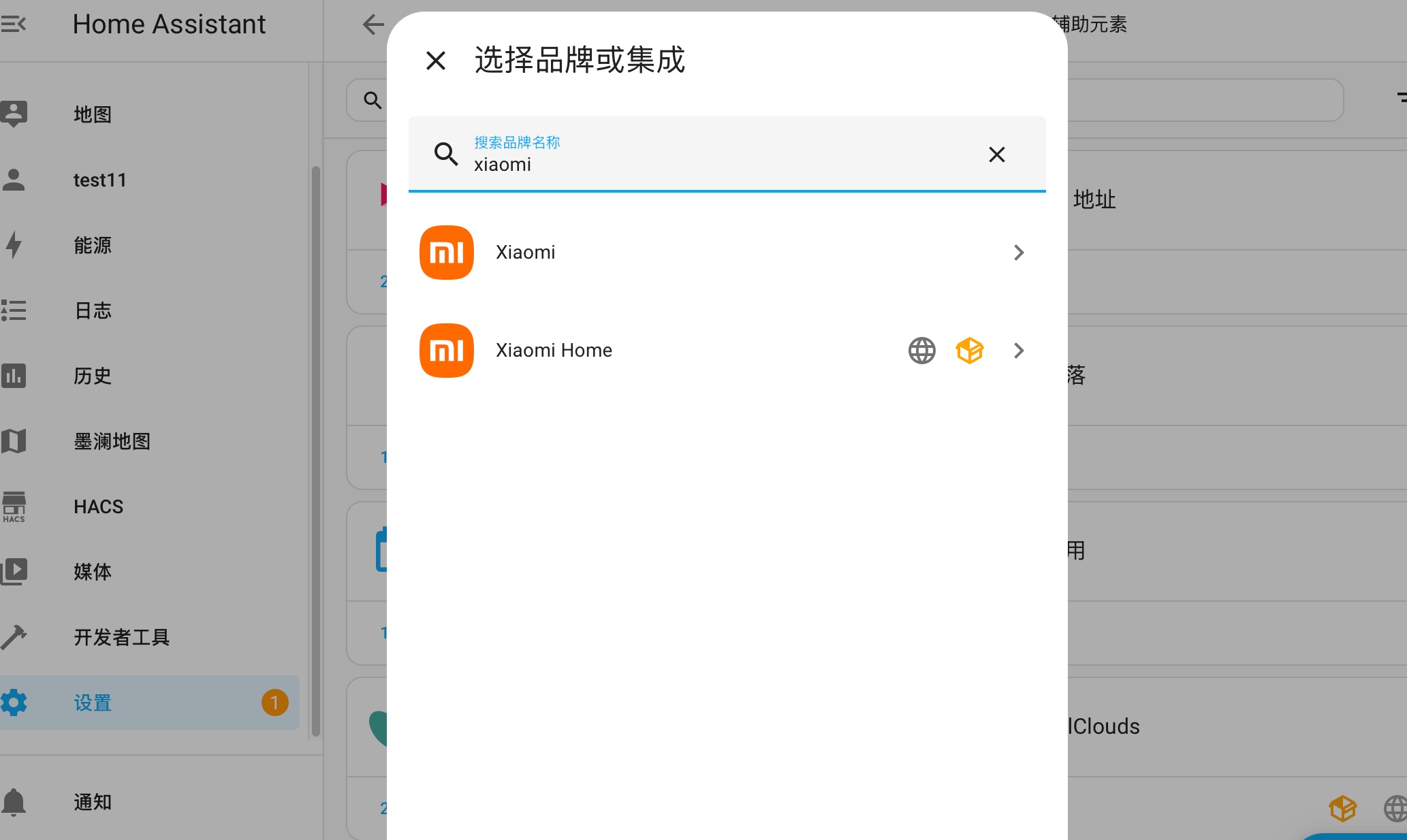The height and width of the screenshot is (840, 1407).
Task: Open the 能源 energy panel
Action: point(93,245)
